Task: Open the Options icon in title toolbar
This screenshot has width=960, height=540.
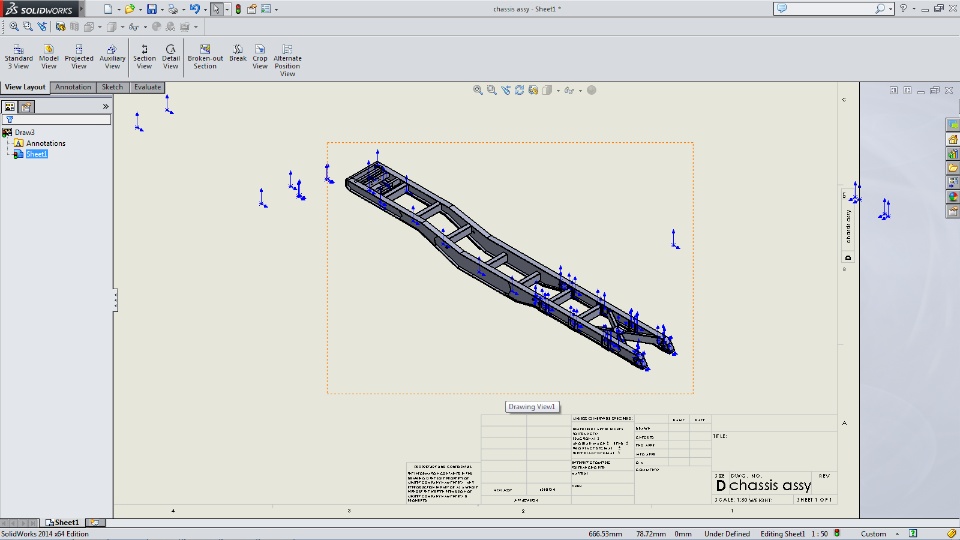Action: click(266, 9)
